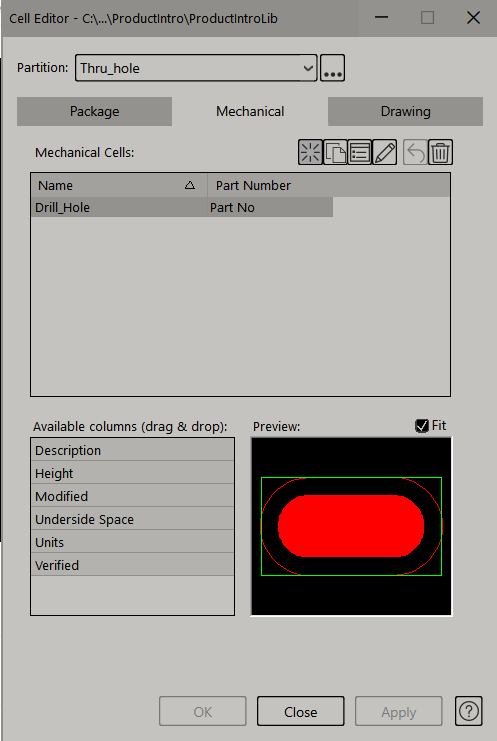Switch to the Package tab

coord(94,112)
